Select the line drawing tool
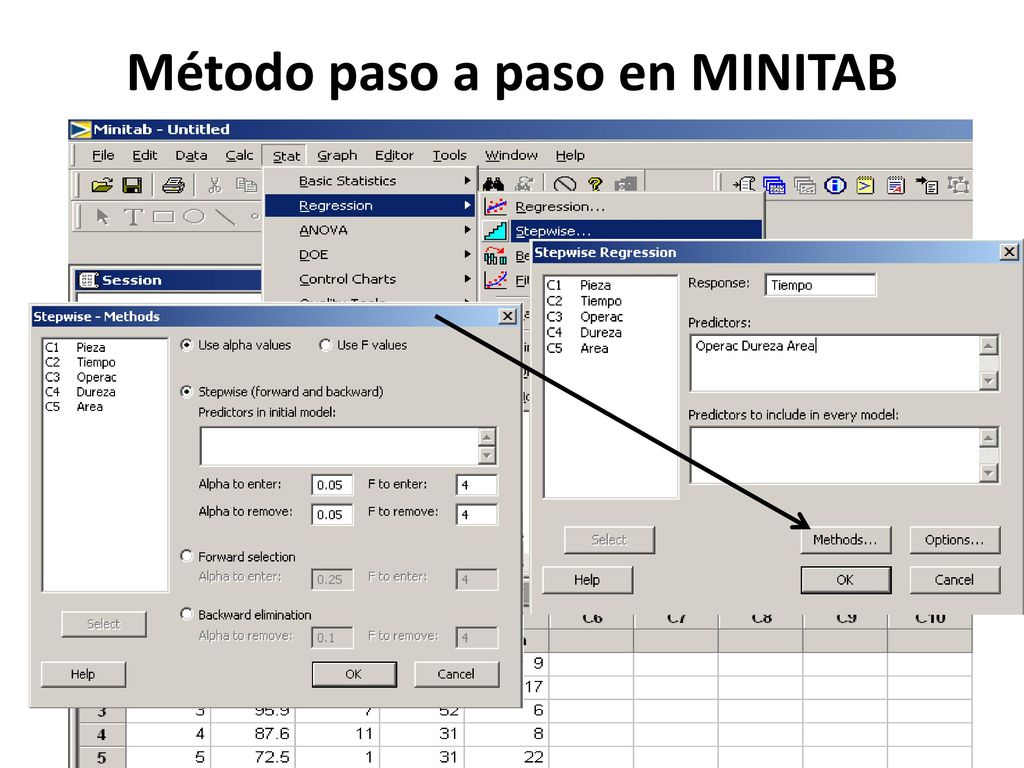This screenshot has height=768, width=1024. [225, 216]
